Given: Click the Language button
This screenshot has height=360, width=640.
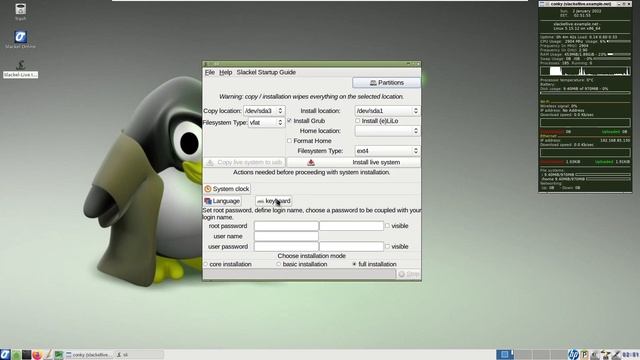Looking at the screenshot, I should 222,201.
